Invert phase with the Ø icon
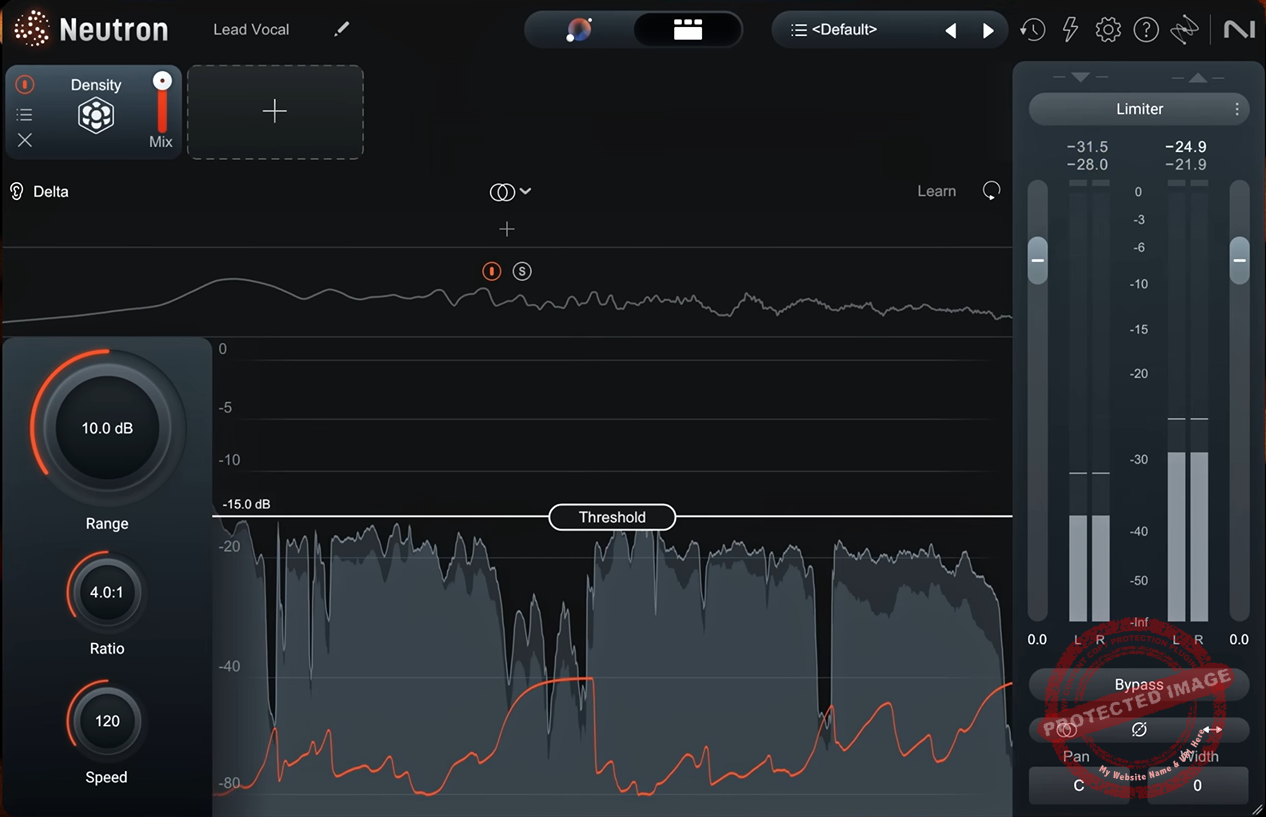 click(1139, 730)
